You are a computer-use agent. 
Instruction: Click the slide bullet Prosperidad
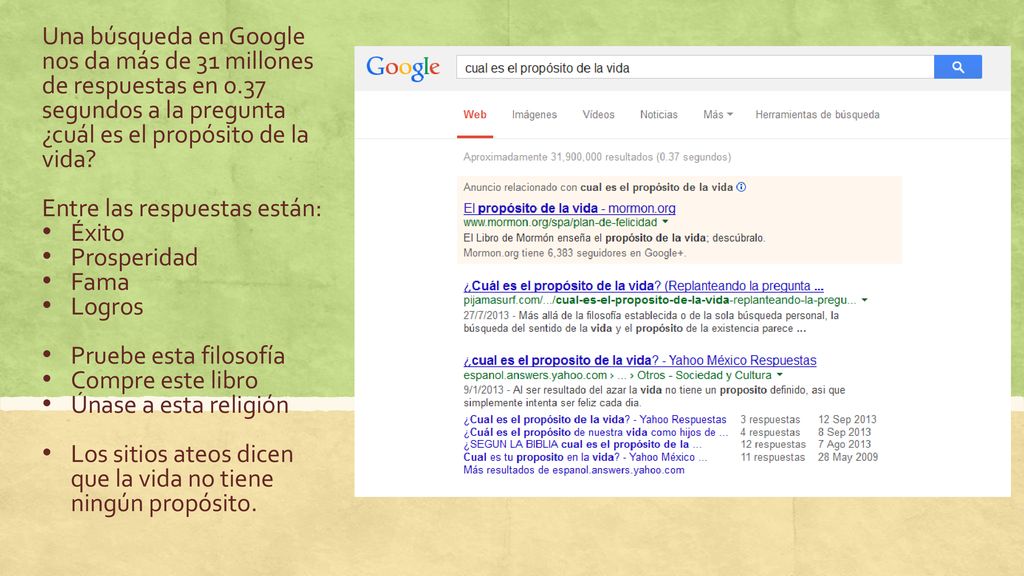tap(135, 257)
